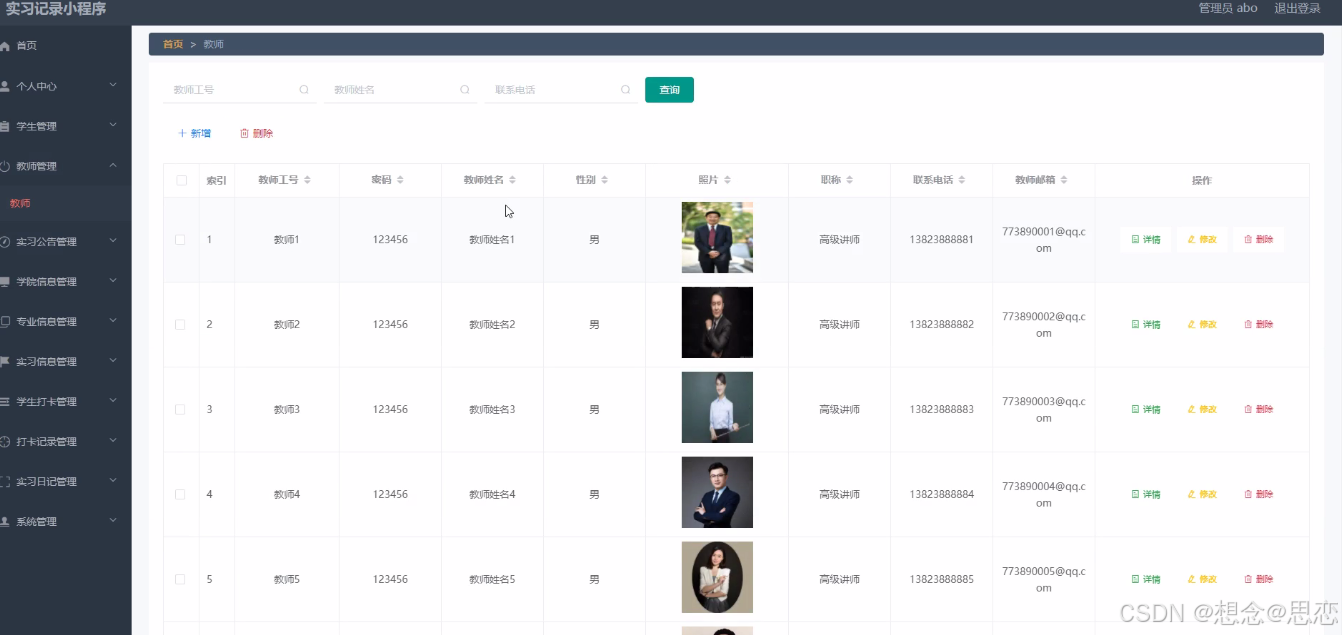Click the icon beside 专业信息管理

click(x=5, y=322)
